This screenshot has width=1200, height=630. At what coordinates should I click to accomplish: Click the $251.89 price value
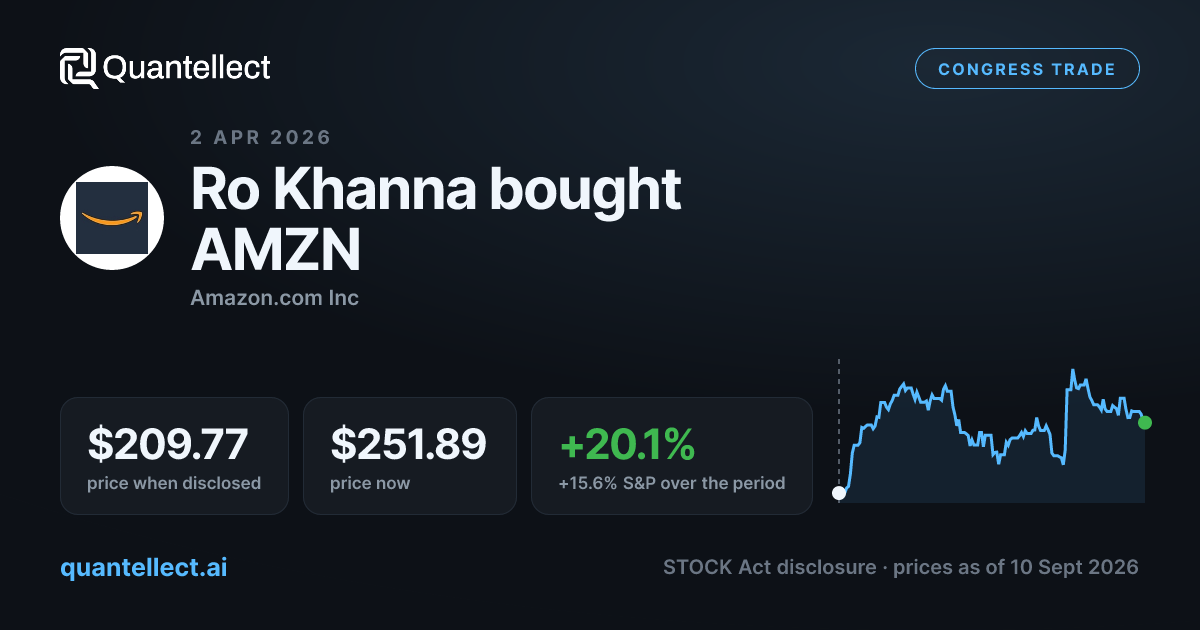click(x=409, y=444)
